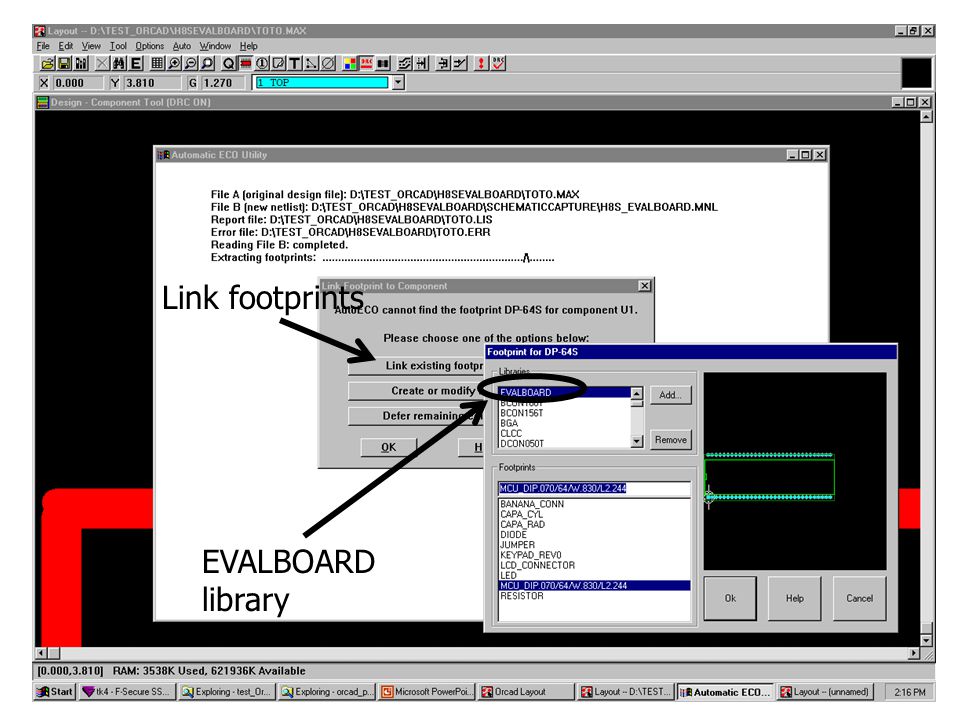The width and height of the screenshot is (960, 720).
Task: Click Defer remaining button
Action: coord(416,416)
